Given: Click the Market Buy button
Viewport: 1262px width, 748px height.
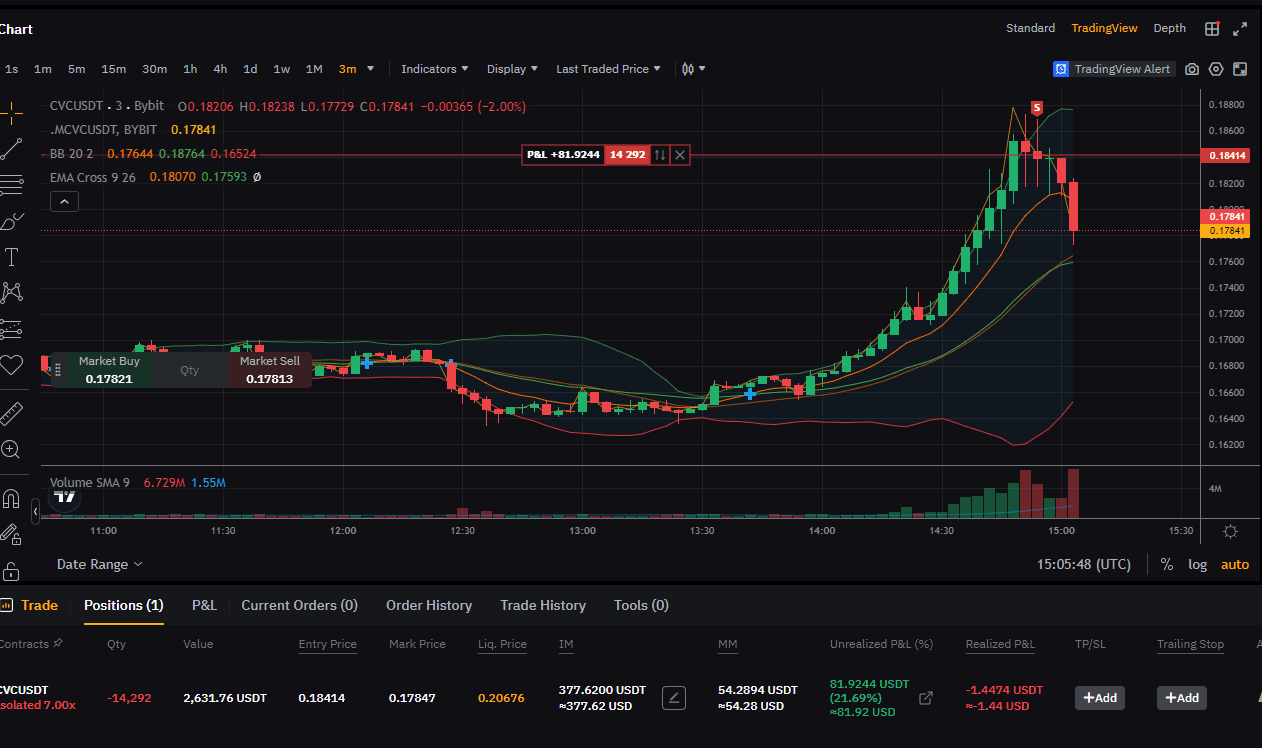Looking at the screenshot, I should 109,370.
